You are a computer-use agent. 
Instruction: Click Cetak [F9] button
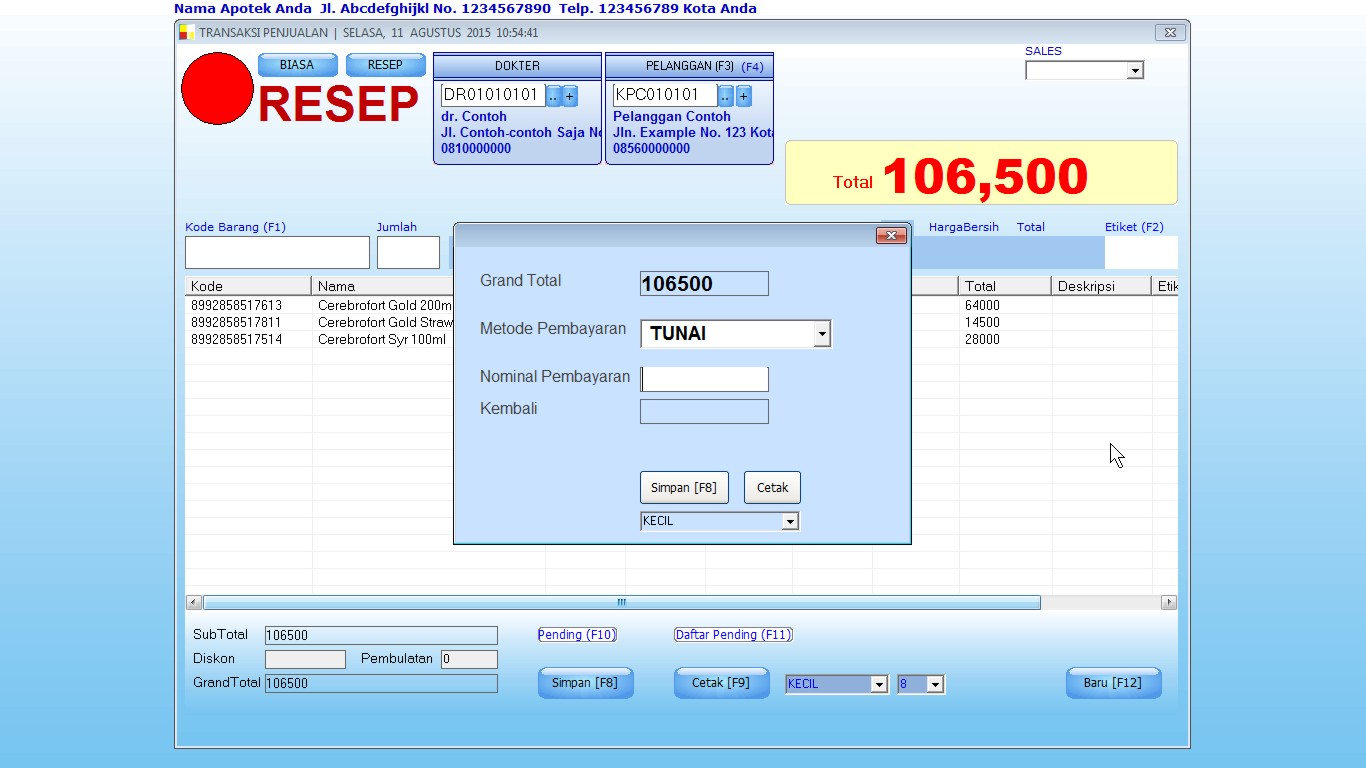(x=721, y=683)
